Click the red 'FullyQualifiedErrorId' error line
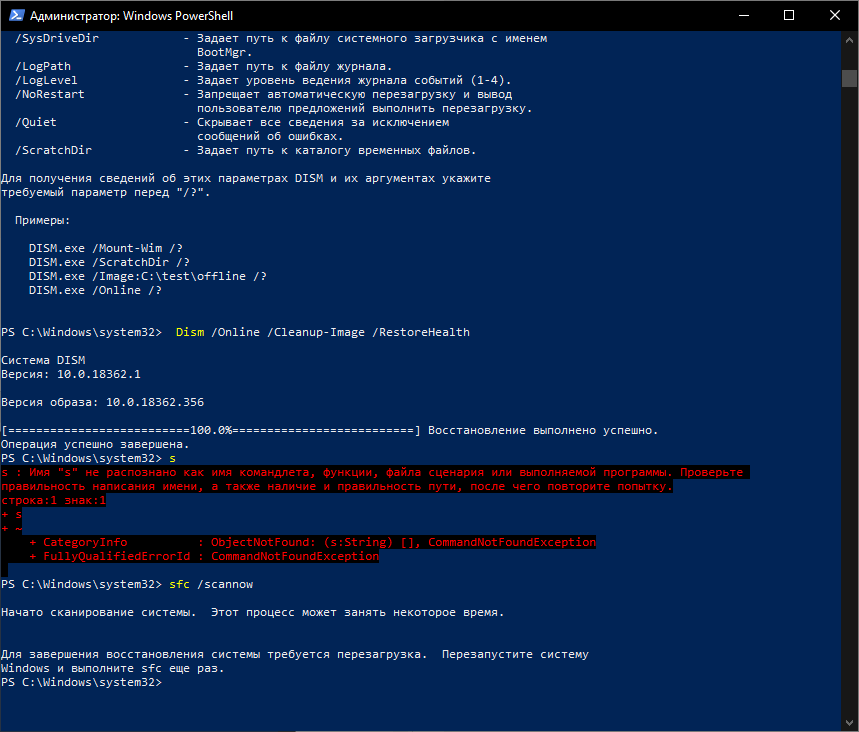The image size is (859, 732). (204, 556)
